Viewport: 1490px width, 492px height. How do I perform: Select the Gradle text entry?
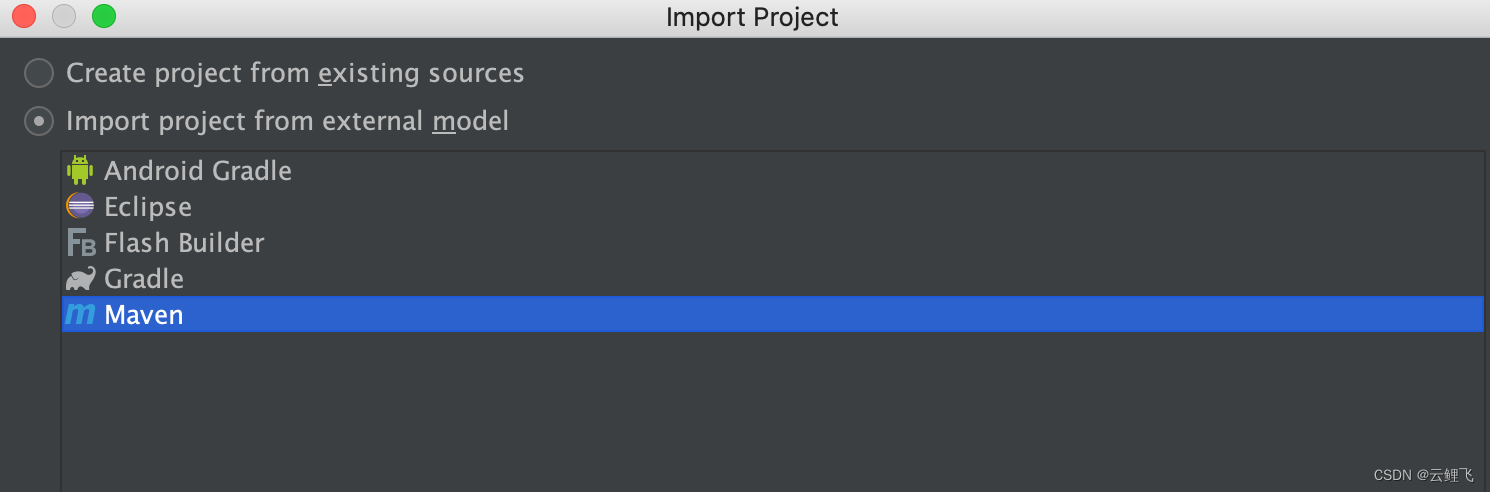[x=144, y=279]
